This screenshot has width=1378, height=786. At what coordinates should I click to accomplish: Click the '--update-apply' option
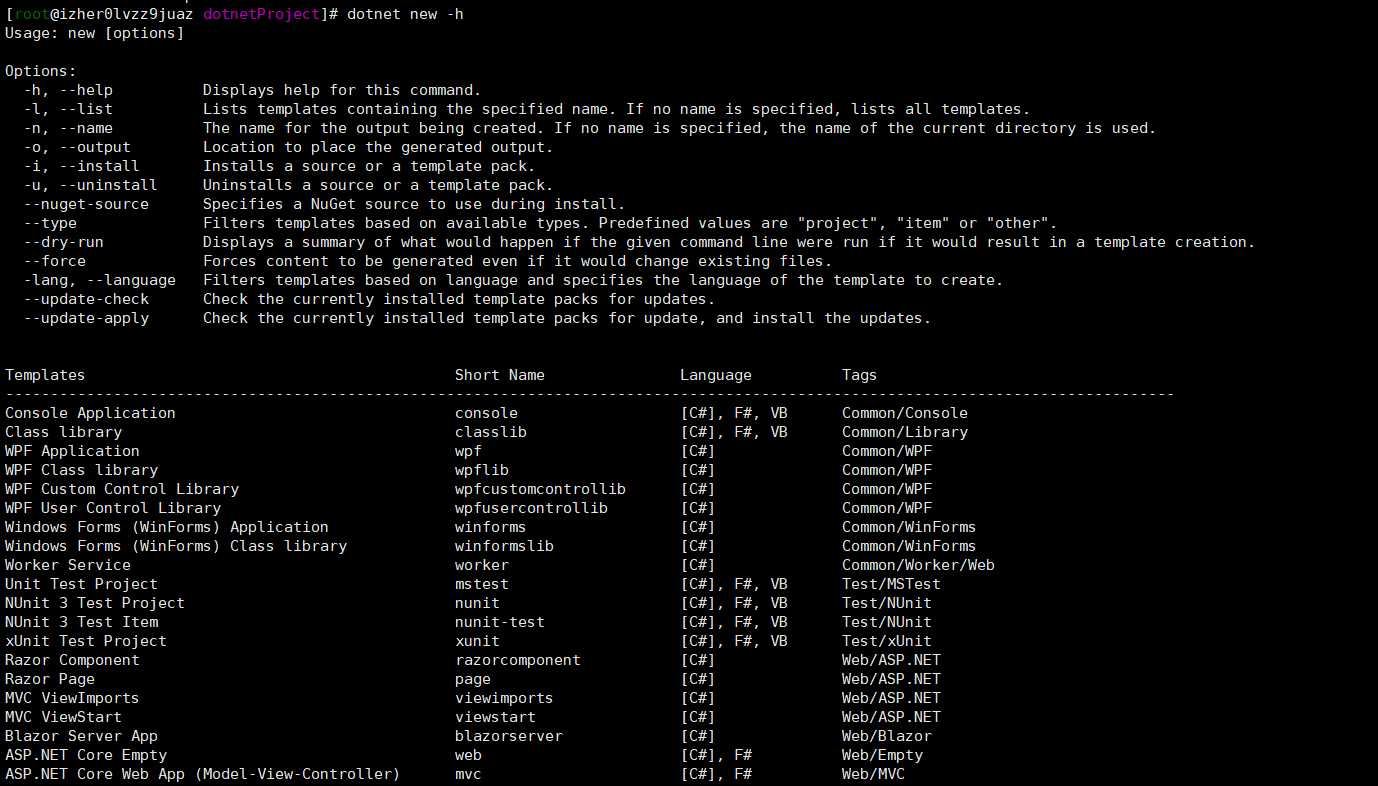pyautogui.click(x=86, y=318)
